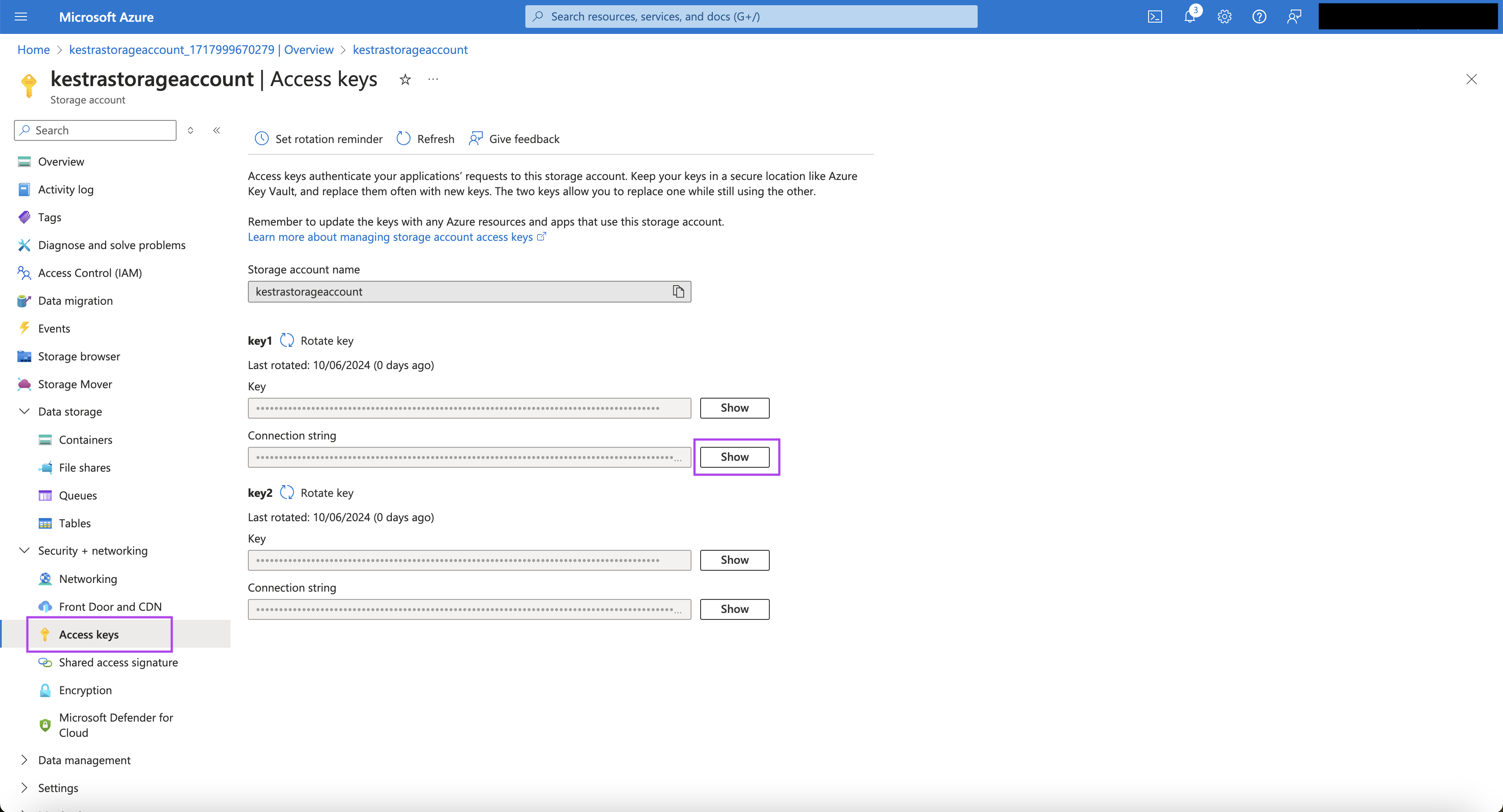This screenshot has height=812, width=1503.
Task: Expand the Data management section
Action: (x=24, y=760)
